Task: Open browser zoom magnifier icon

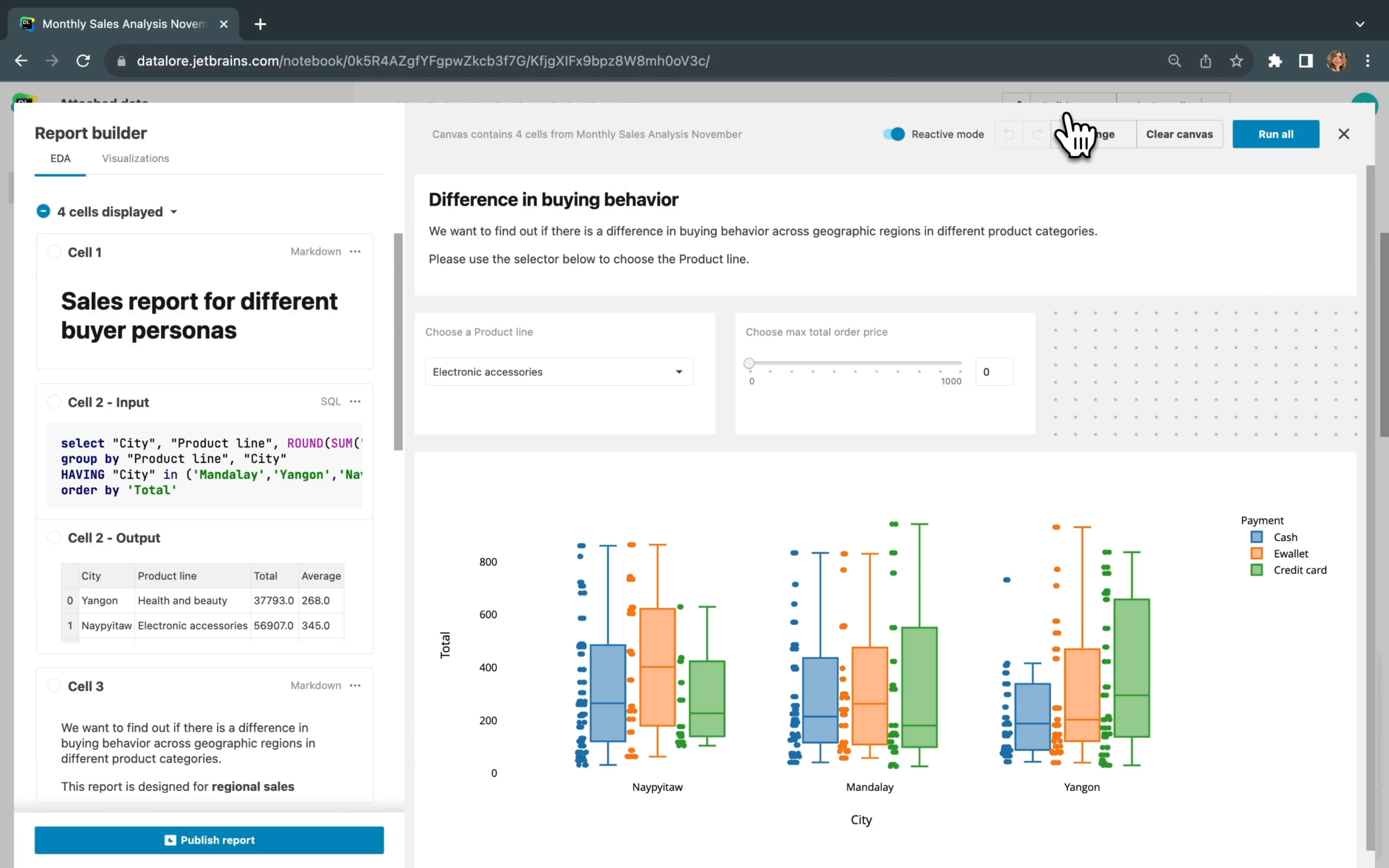Action: point(1174,61)
